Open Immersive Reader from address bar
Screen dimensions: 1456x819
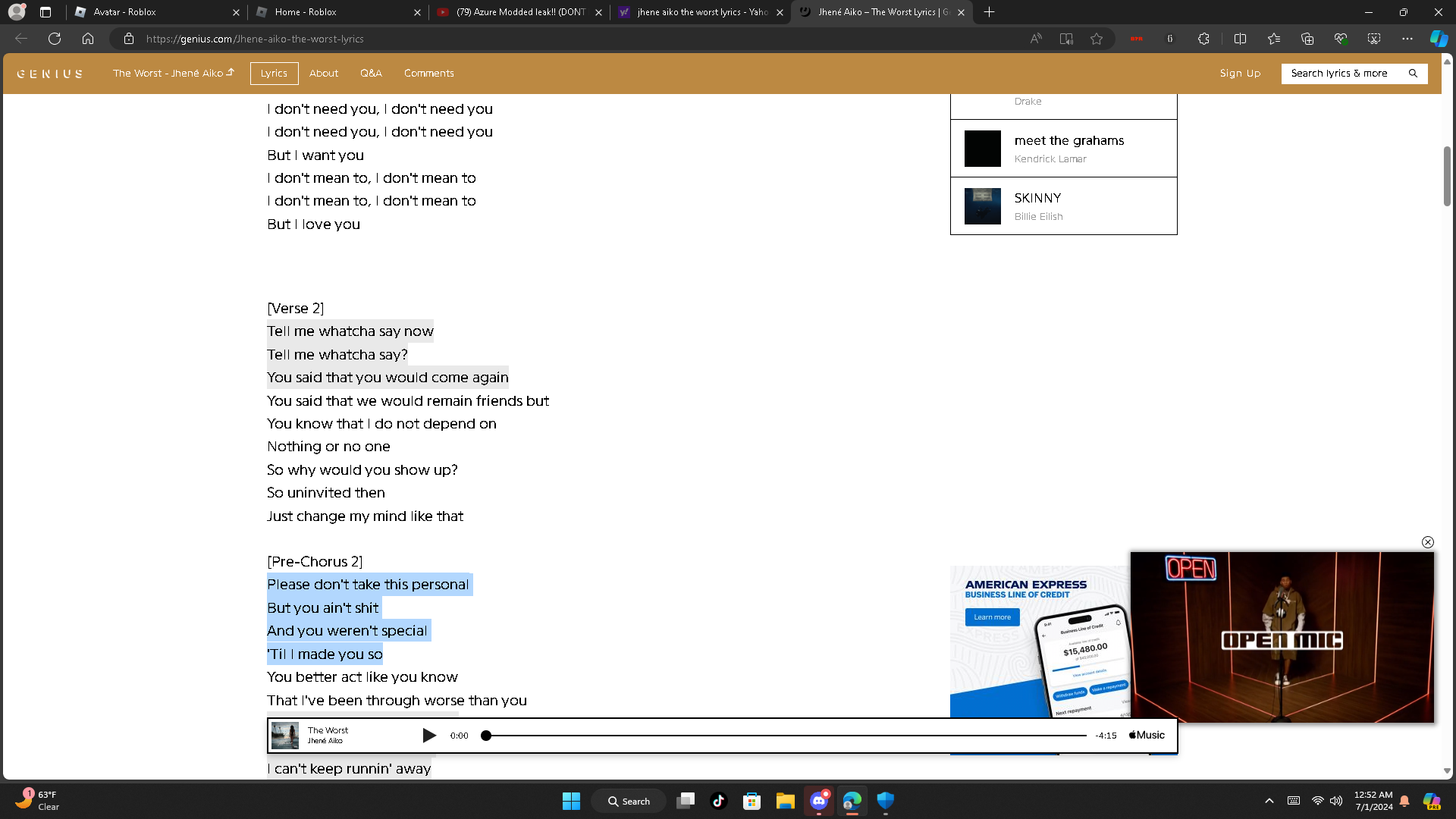coord(1066,39)
